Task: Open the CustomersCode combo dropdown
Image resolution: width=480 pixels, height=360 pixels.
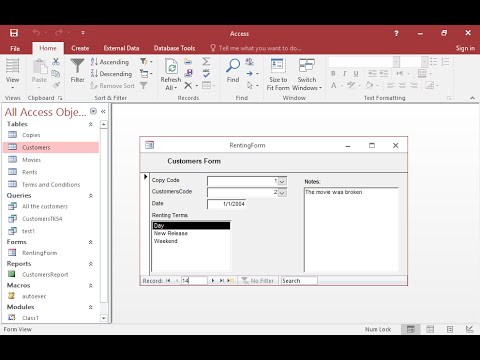Action: [x=282, y=193]
